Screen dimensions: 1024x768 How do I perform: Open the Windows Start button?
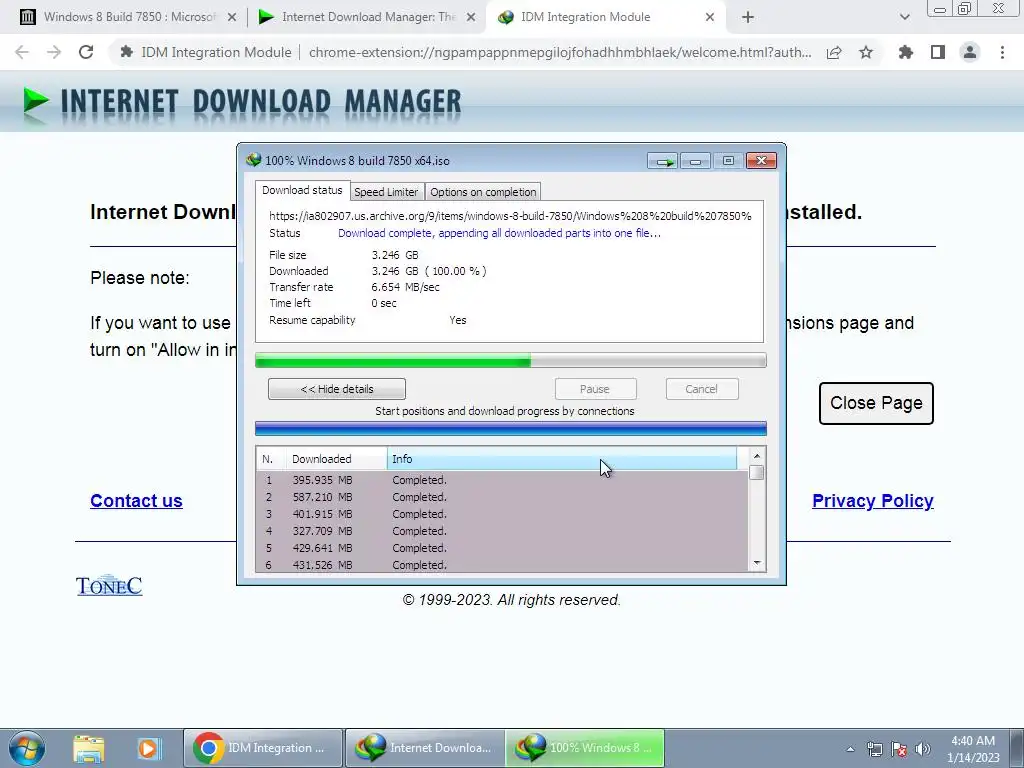tap(27, 748)
